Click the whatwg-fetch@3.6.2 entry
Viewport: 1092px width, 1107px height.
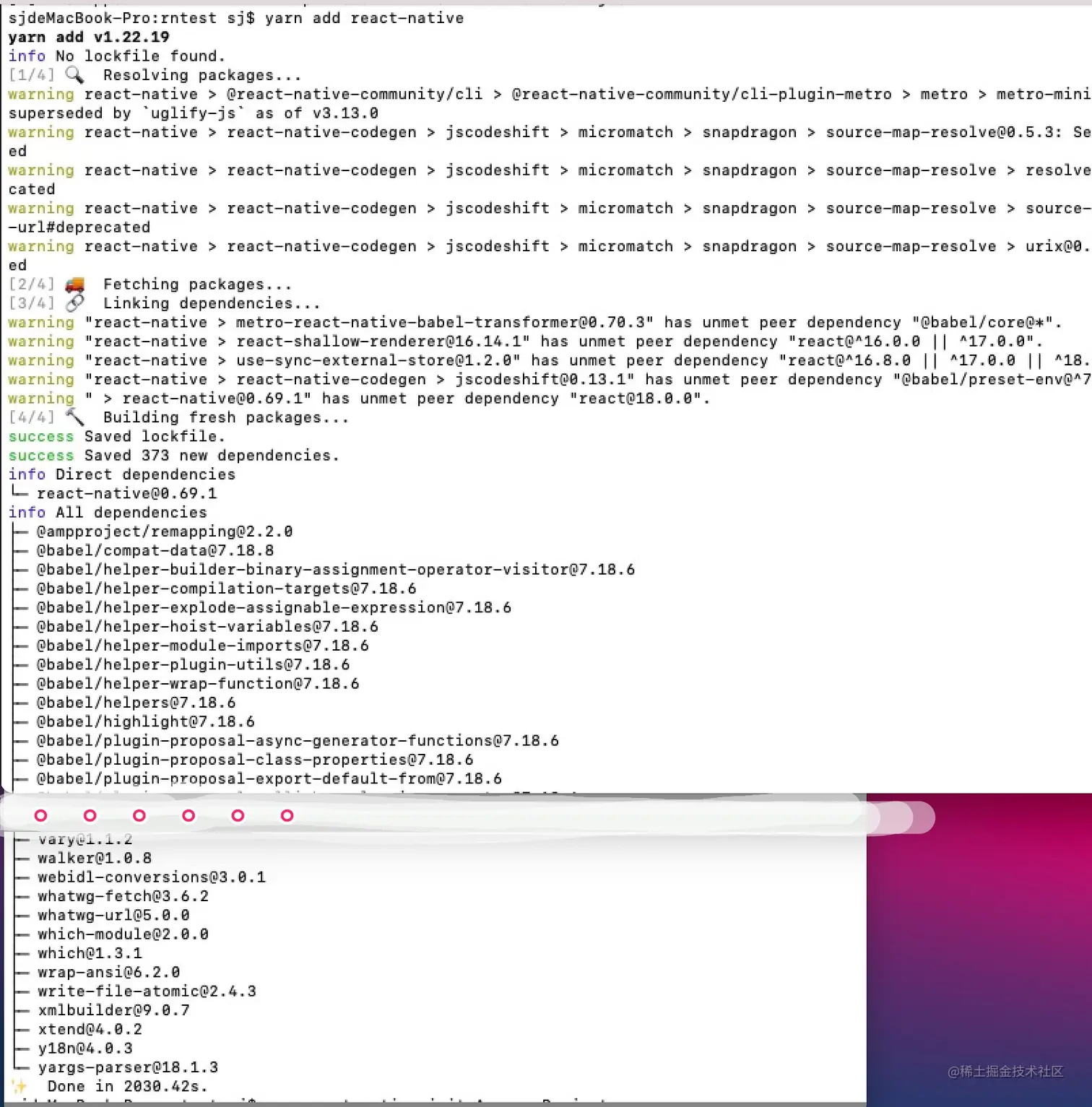tap(123, 896)
